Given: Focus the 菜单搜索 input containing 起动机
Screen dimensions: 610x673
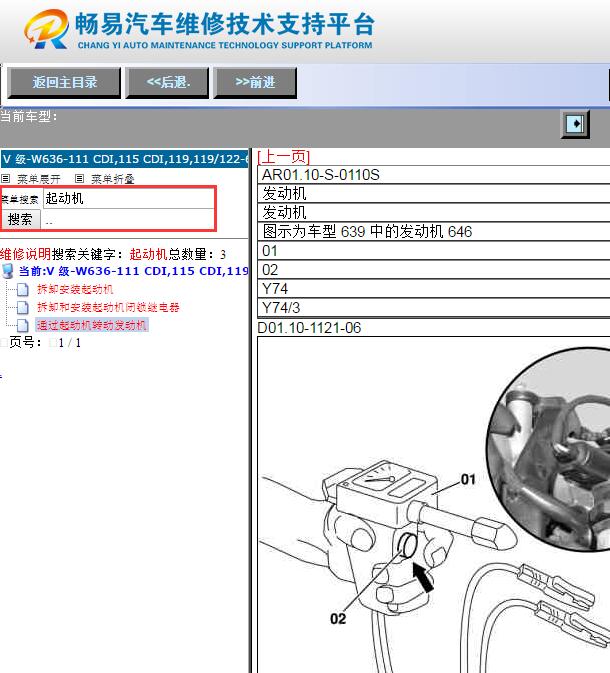Looking at the screenshot, I should [128, 199].
